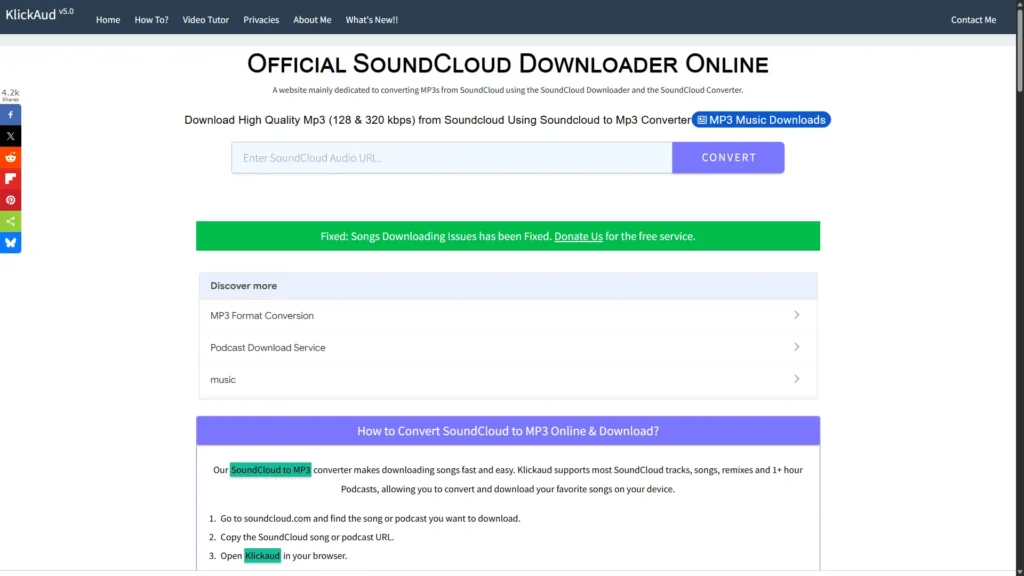Open Video Tutor menu item
1024x576 pixels.
click(206, 20)
